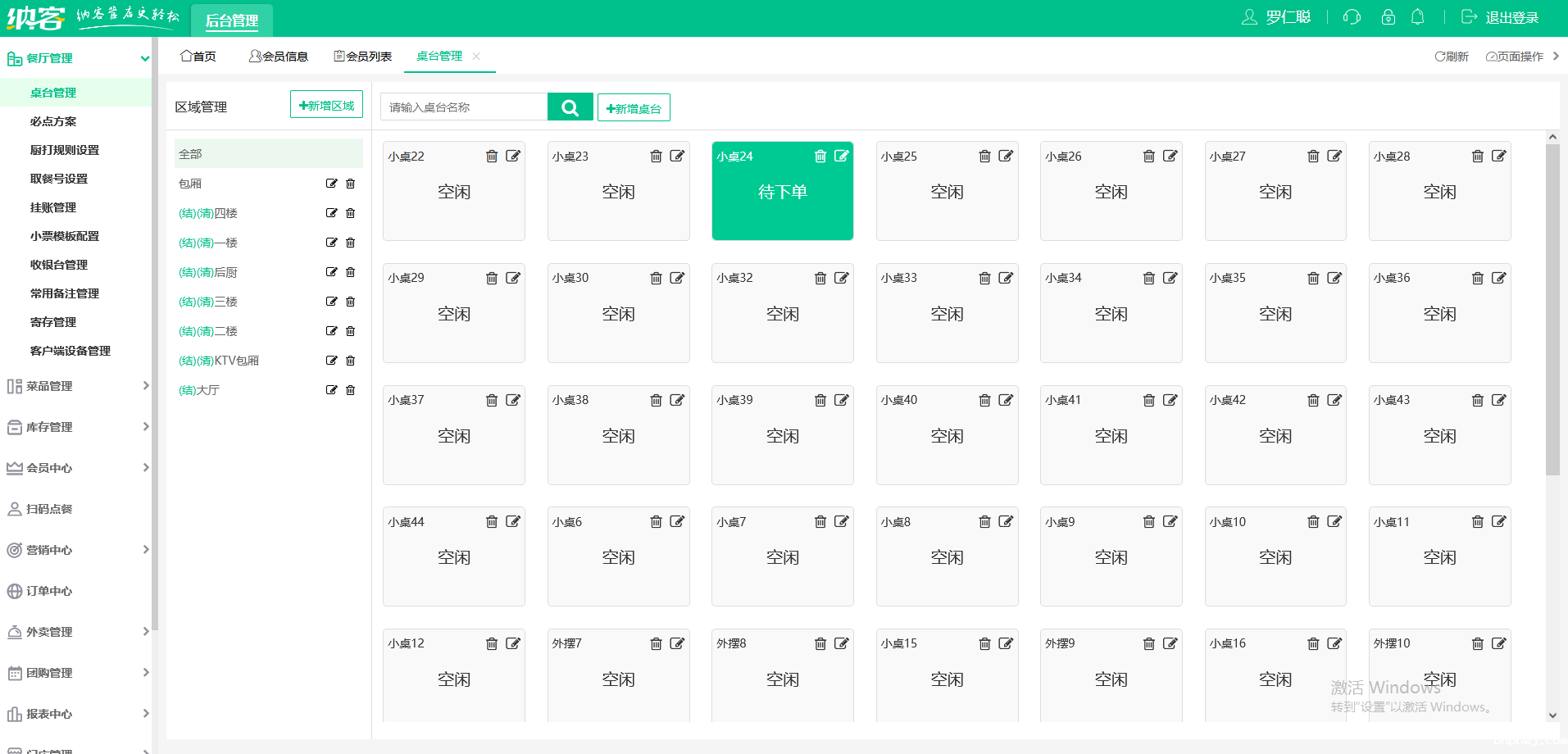Click the search magnifier button
This screenshot has height=754, width=1568.
[570, 107]
